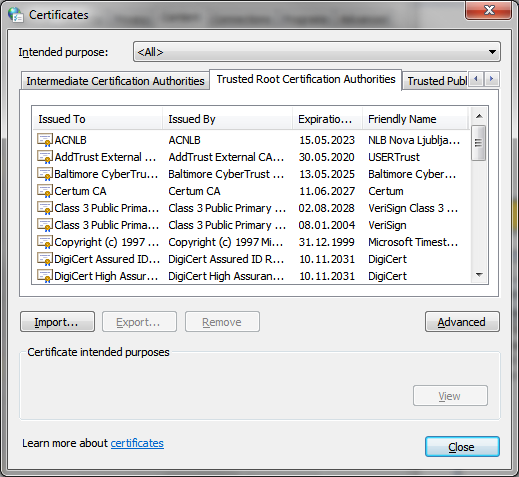Click the Certificates window title icon

[16, 15]
